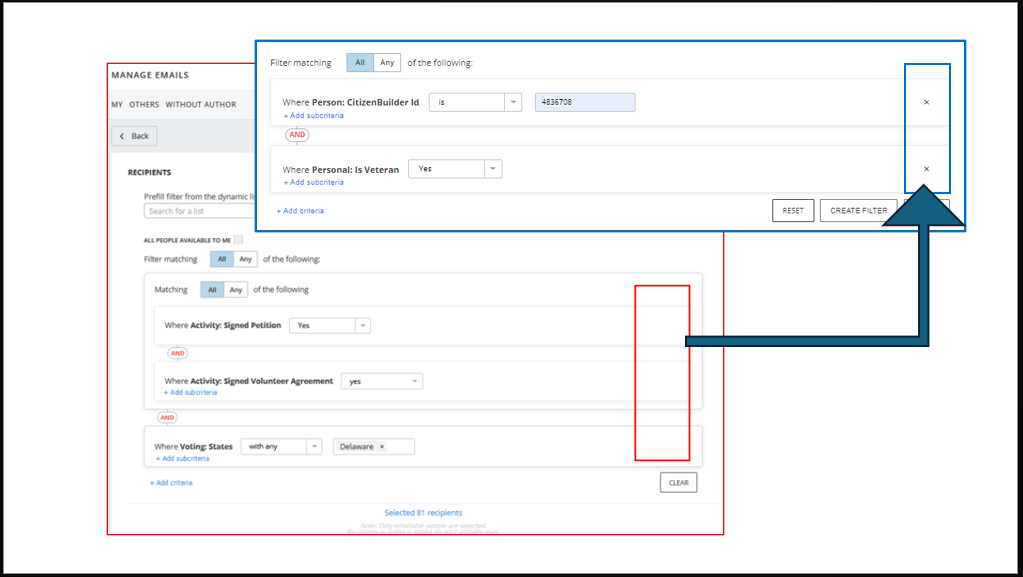Image resolution: width=1023 pixels, height=577 pixels.
Task: Click the Back arrow button
Action: [134, 136]
